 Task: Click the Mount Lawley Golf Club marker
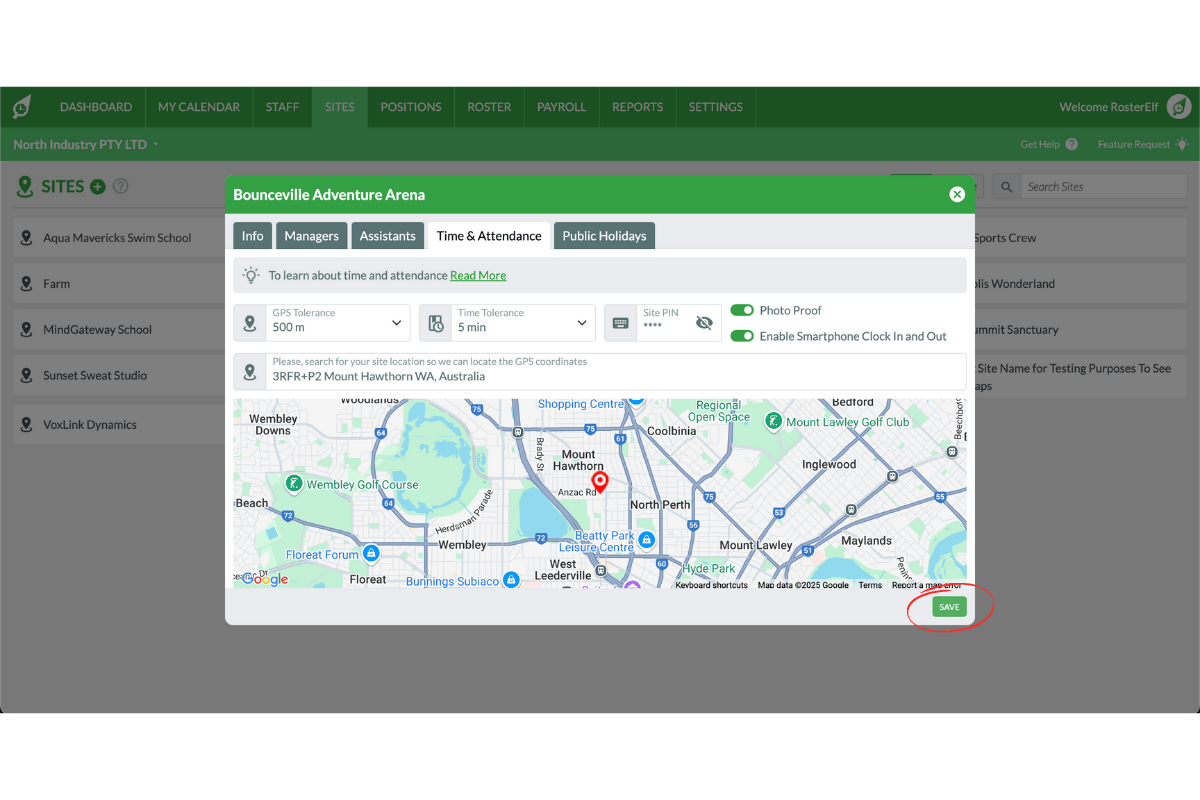point(773,422)
